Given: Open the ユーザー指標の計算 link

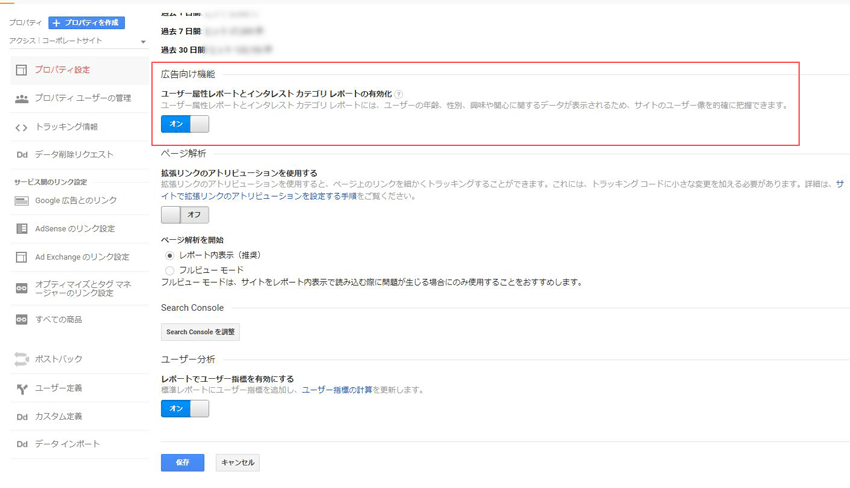Looking at the screenshot, I should (x=337, y=390).
